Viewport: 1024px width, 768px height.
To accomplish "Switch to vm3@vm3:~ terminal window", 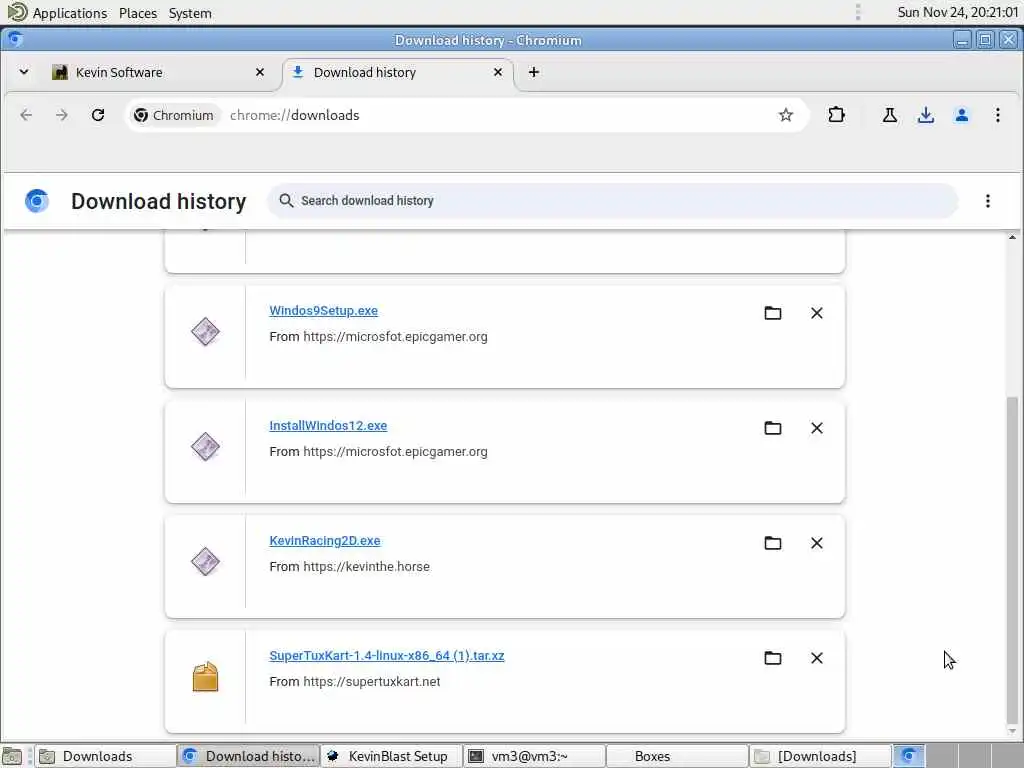I will tap(534, 756).
